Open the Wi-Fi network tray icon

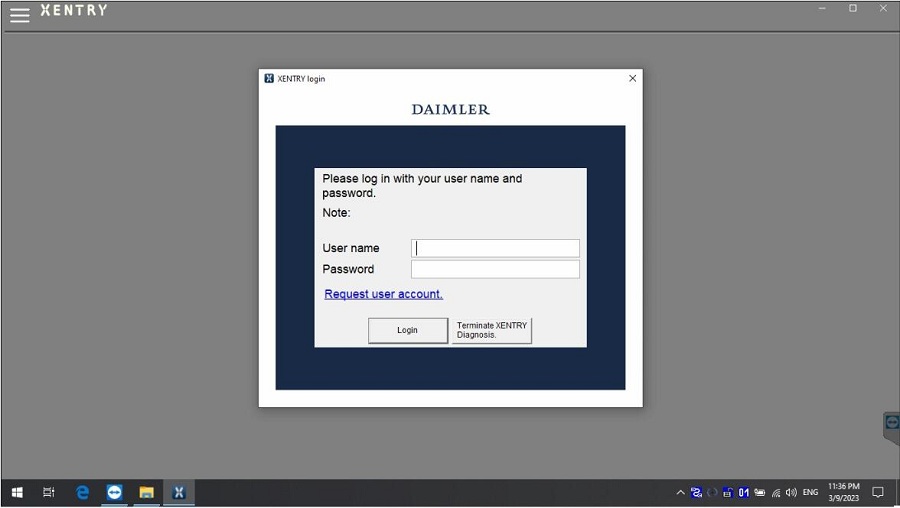point(776,493)
